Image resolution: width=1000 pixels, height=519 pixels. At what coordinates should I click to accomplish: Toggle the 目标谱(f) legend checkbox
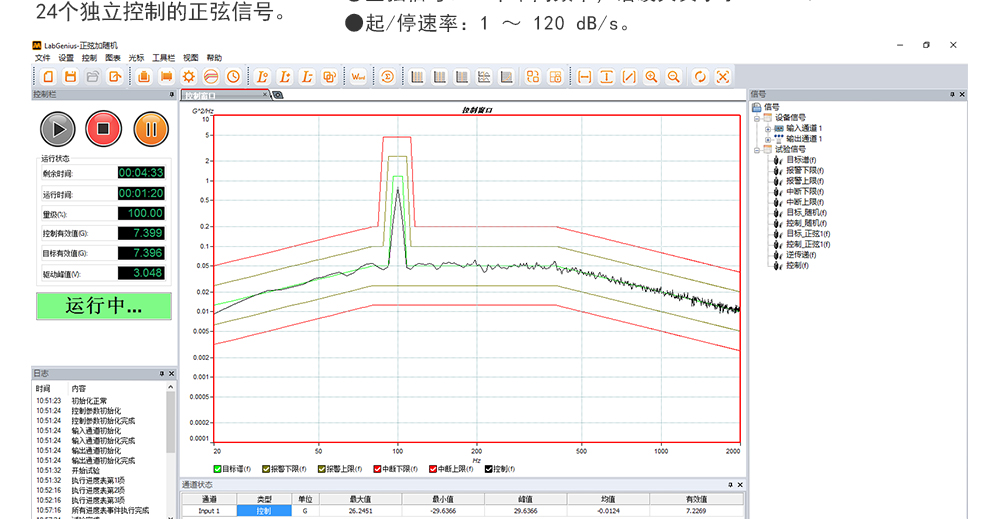click(x=218, y=468)
